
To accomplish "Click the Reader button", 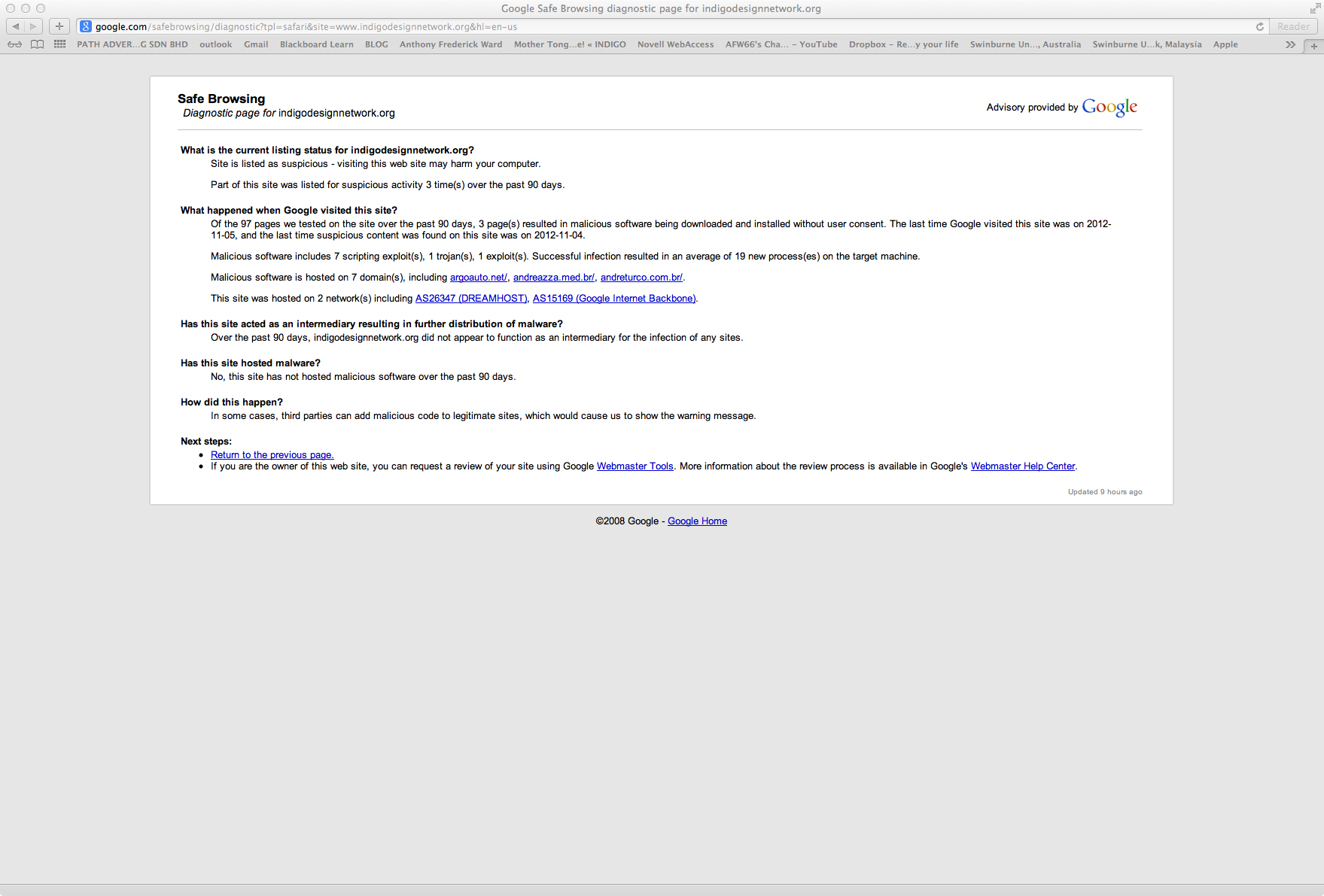I will [x=1293, y=26].
